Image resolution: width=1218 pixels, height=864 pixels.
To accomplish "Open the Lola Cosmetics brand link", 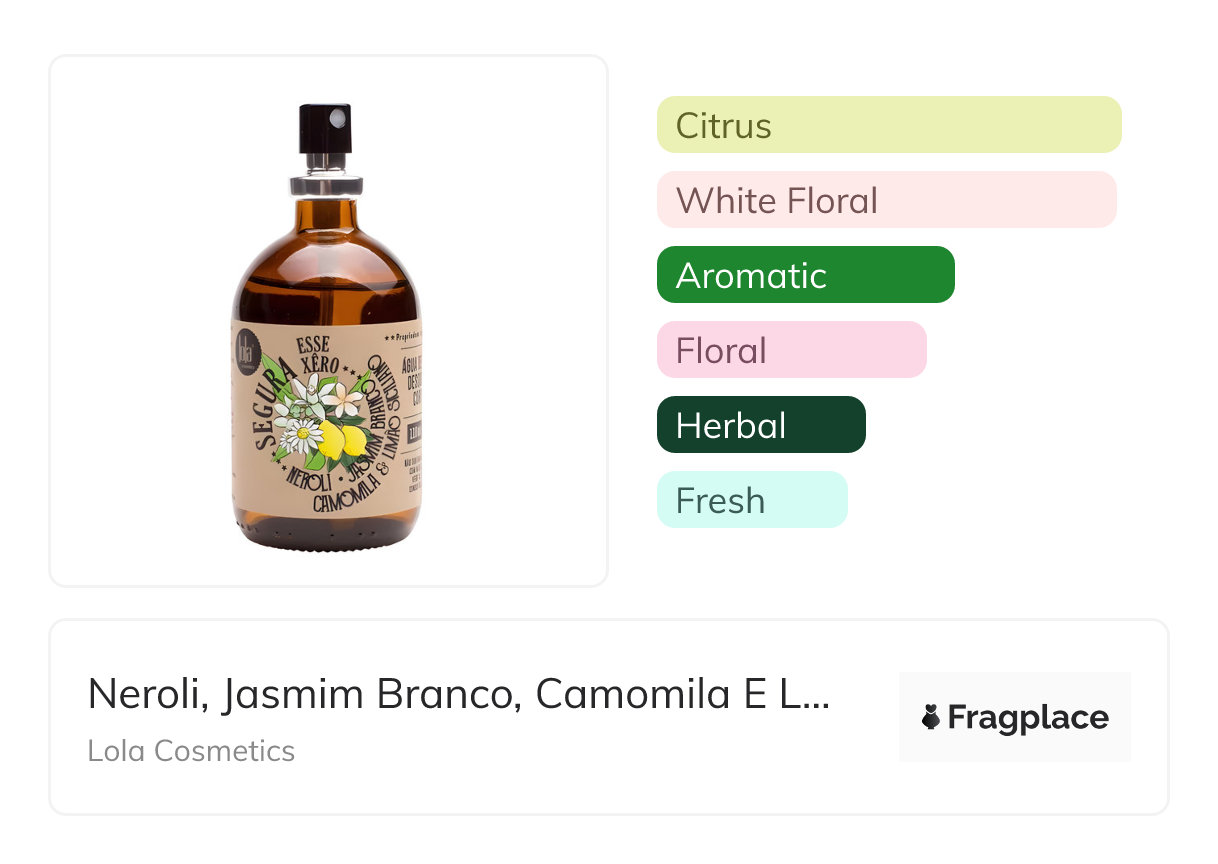I will 191,750.
